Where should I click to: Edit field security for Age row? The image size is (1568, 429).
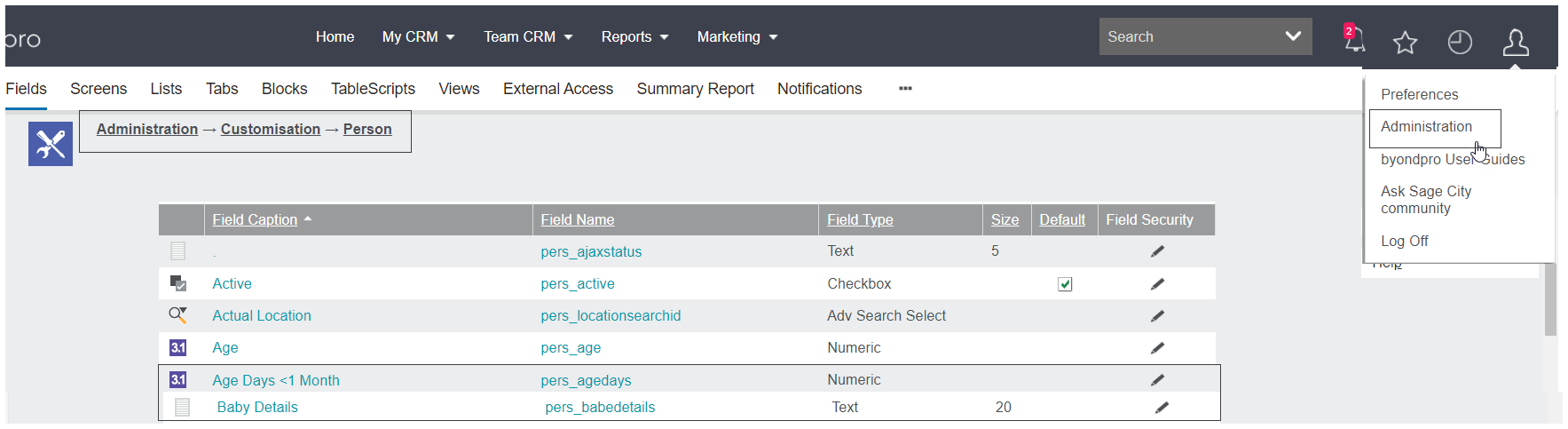pos(1157,348)
